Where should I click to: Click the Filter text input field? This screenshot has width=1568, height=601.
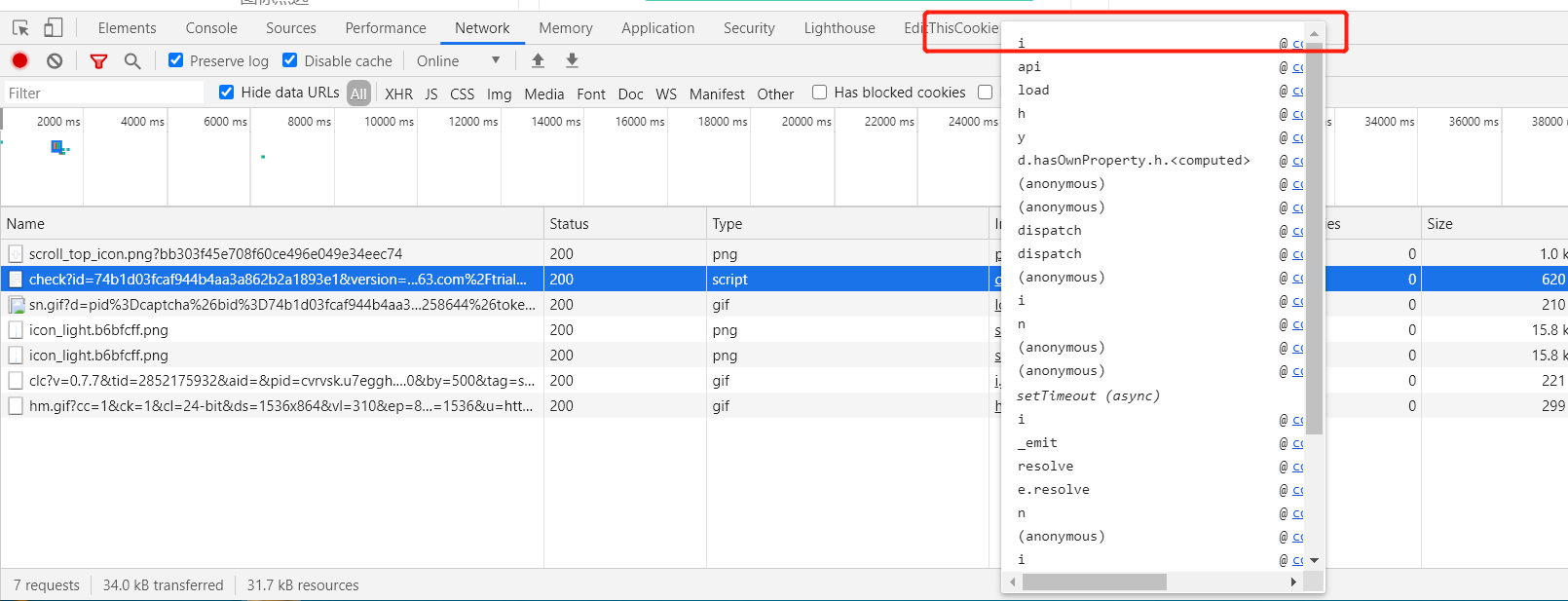[102, 94]
